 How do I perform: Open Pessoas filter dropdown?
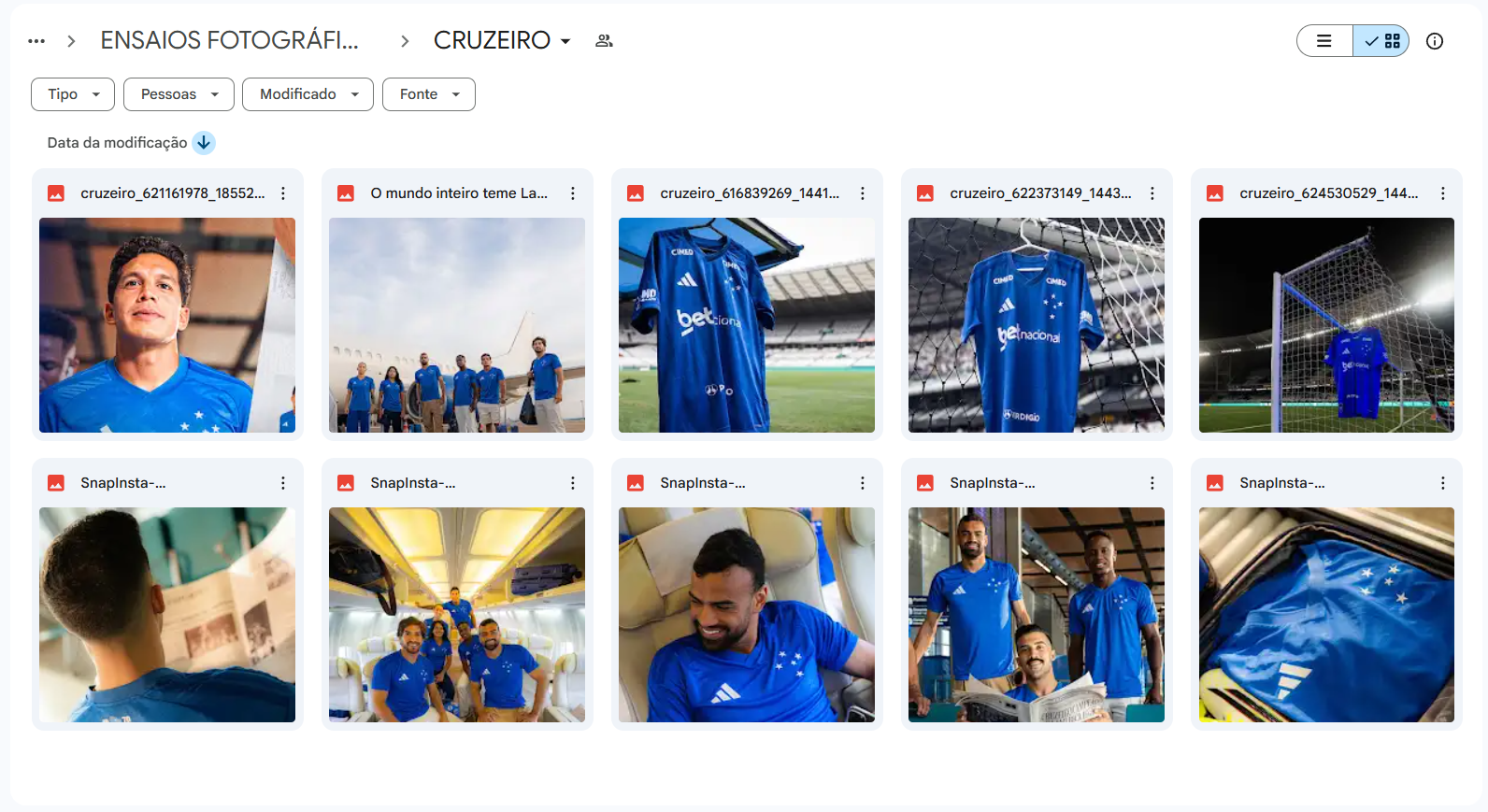point(179,94)
